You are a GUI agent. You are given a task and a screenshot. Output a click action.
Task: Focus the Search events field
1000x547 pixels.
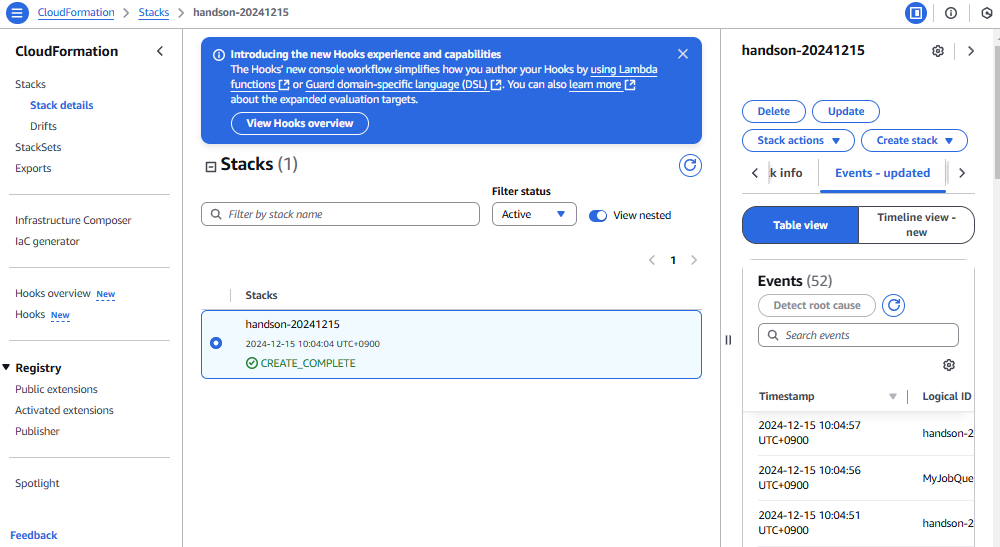pyautogui.click(x=858, y=335)
